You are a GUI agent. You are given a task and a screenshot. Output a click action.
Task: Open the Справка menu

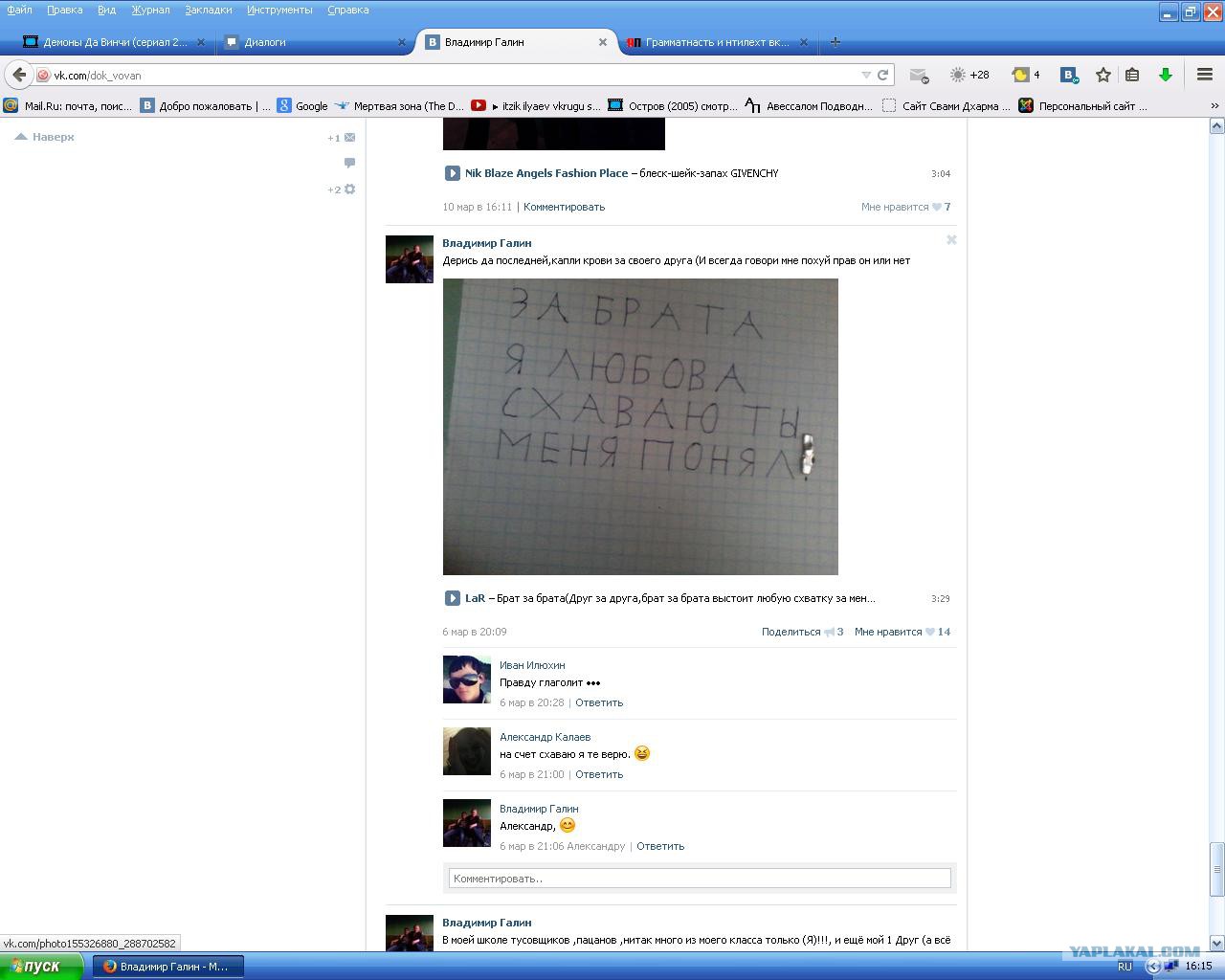click(x=347, y=10)
